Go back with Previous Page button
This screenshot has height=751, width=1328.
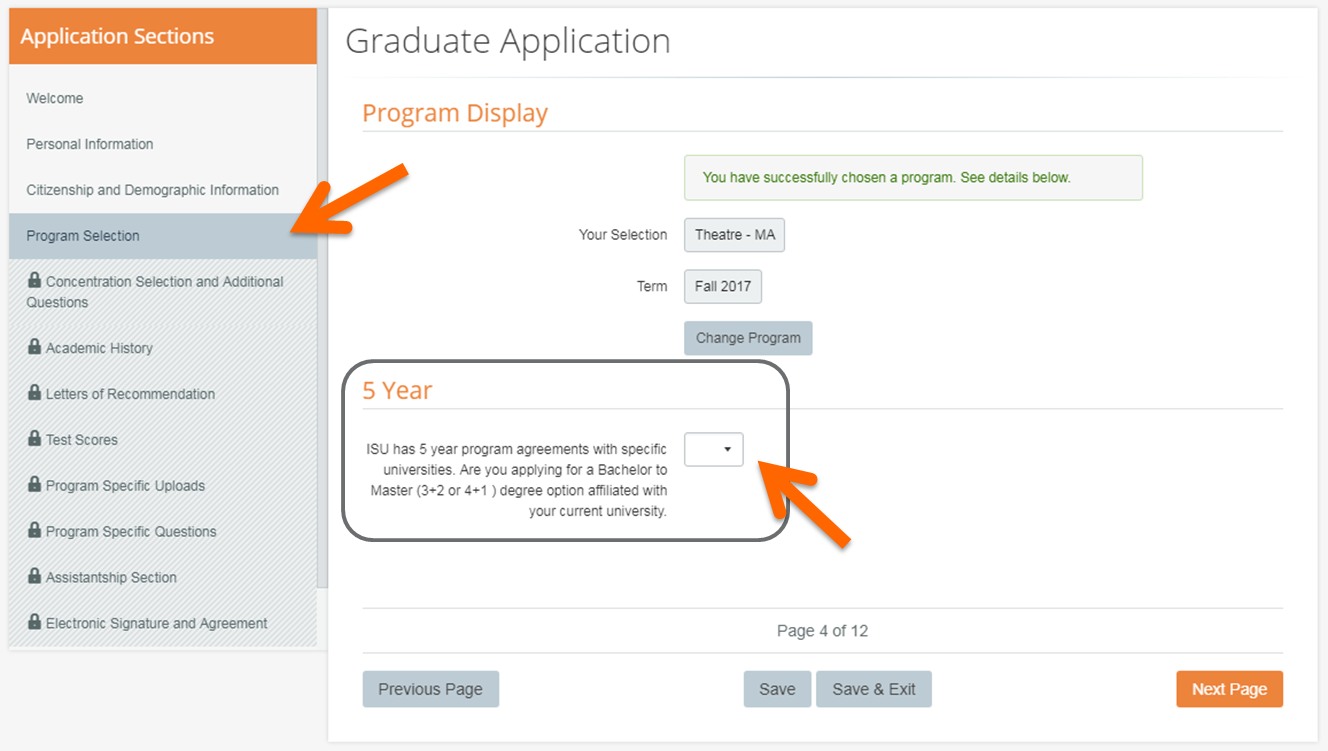click(430, 689)
